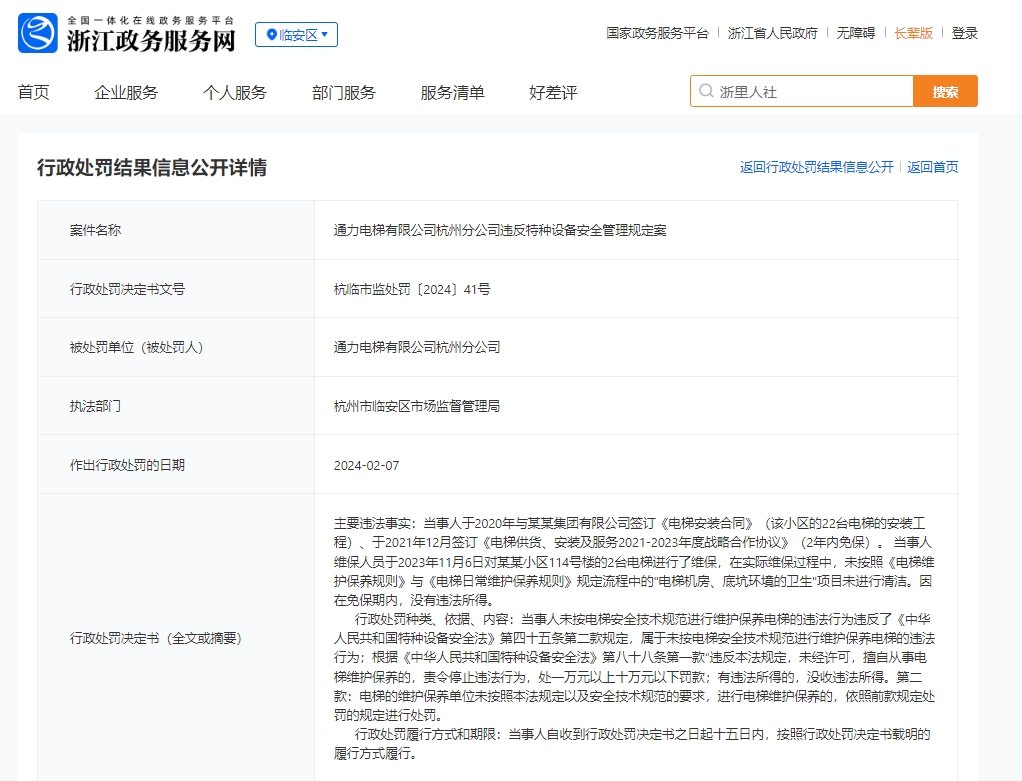Switch to 无障碍 mode link
Viewport: 1022px width, 781px height.
tap(856, 33)
